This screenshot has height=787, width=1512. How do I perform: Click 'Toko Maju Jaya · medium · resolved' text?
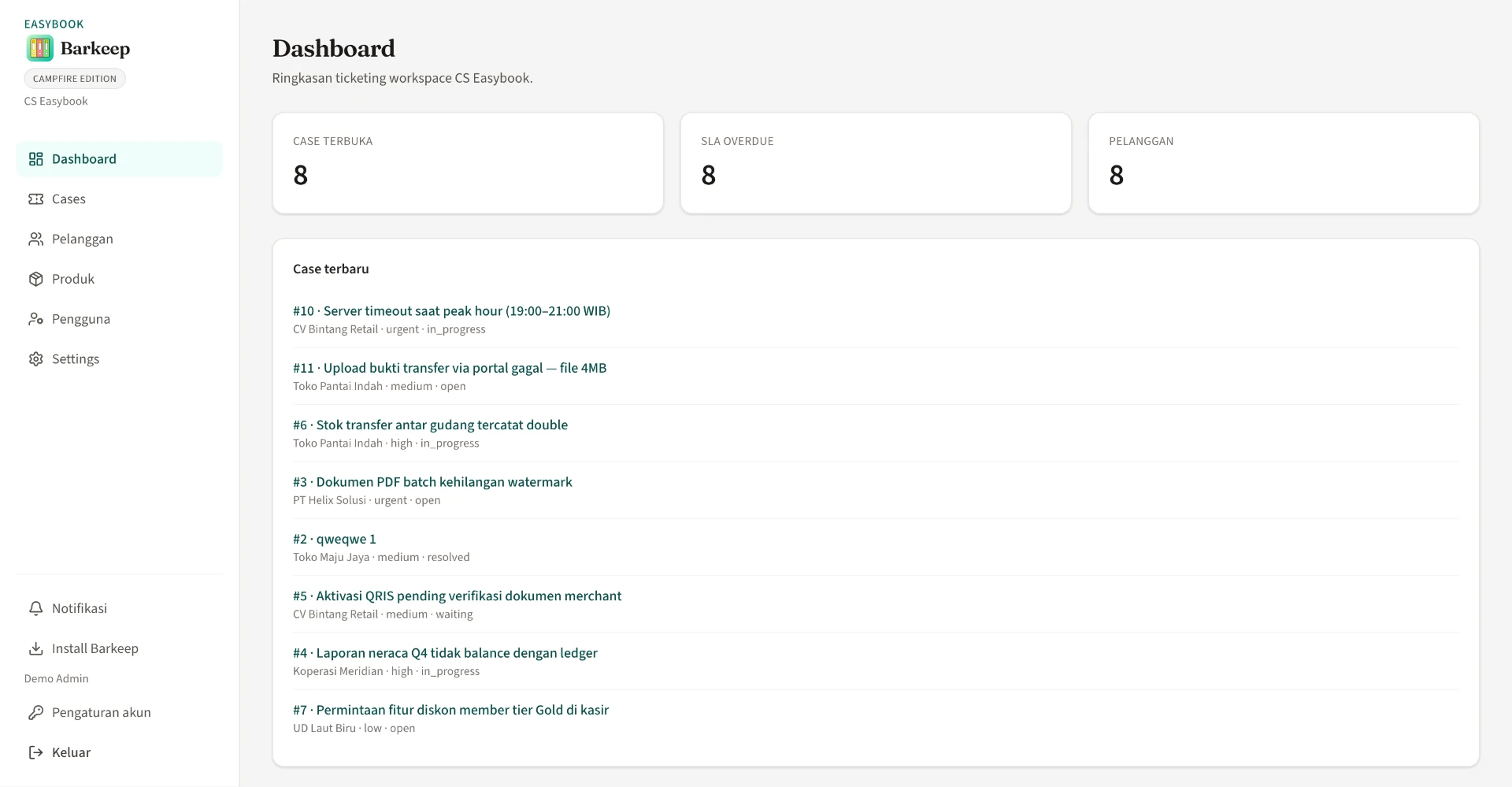point(381,557)
